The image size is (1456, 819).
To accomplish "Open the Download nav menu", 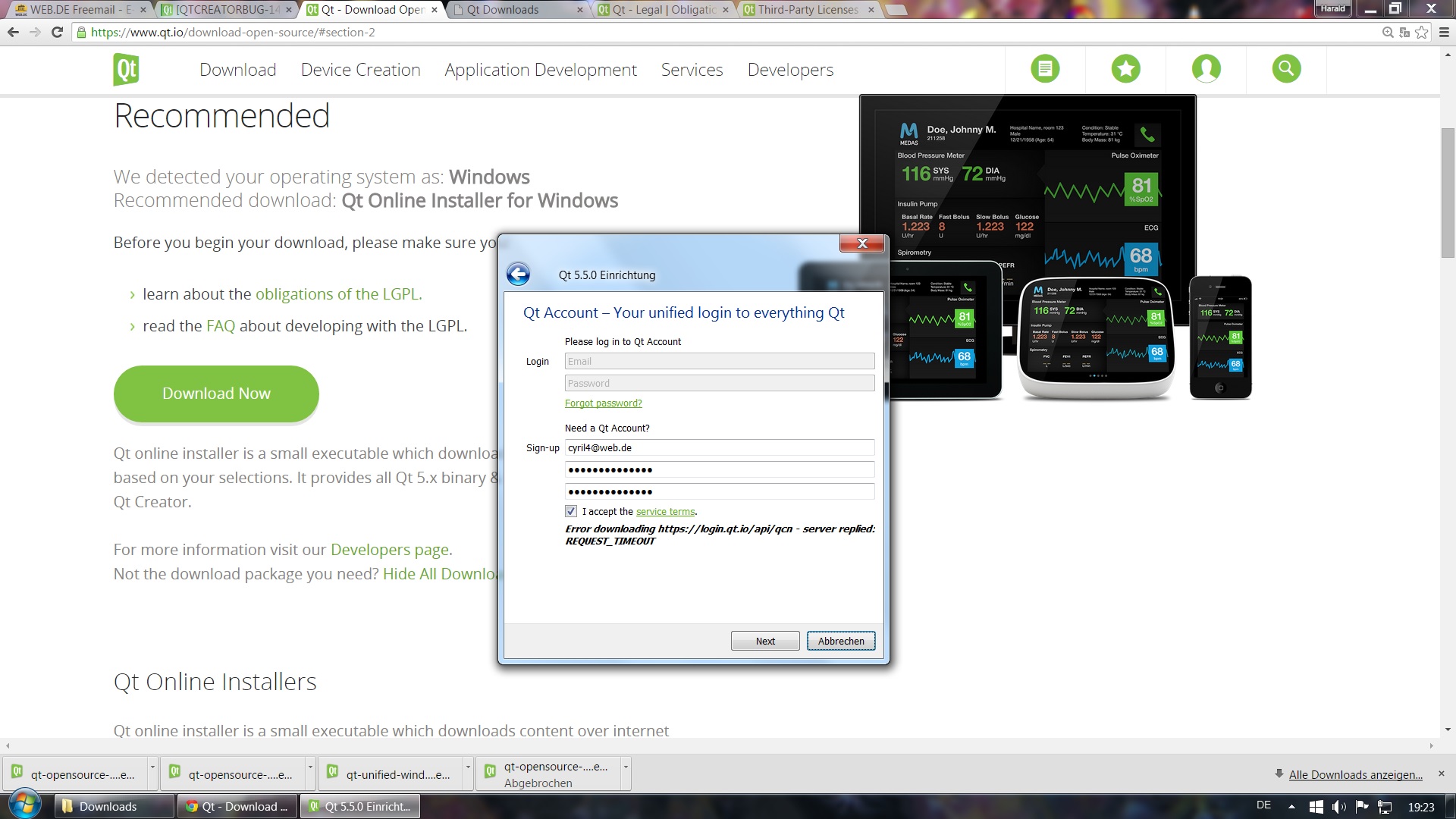I will pos(238,70).
